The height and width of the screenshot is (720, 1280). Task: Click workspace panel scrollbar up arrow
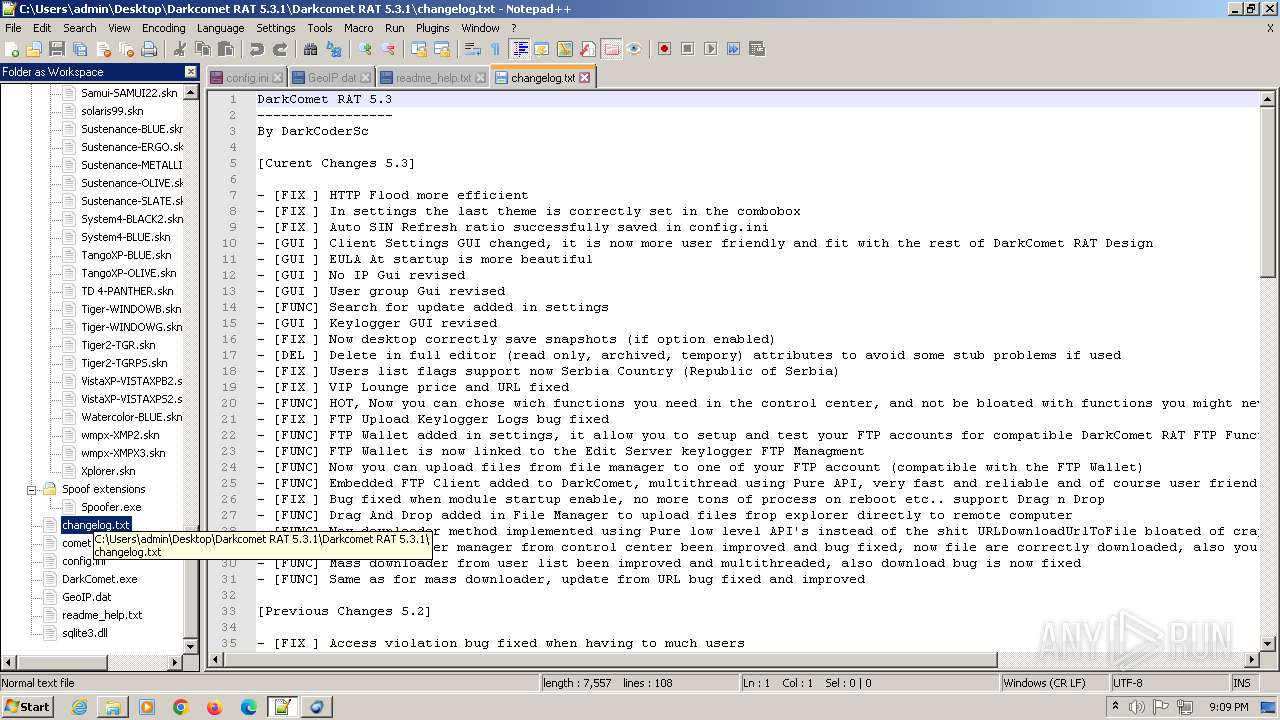tap(191, 92)
